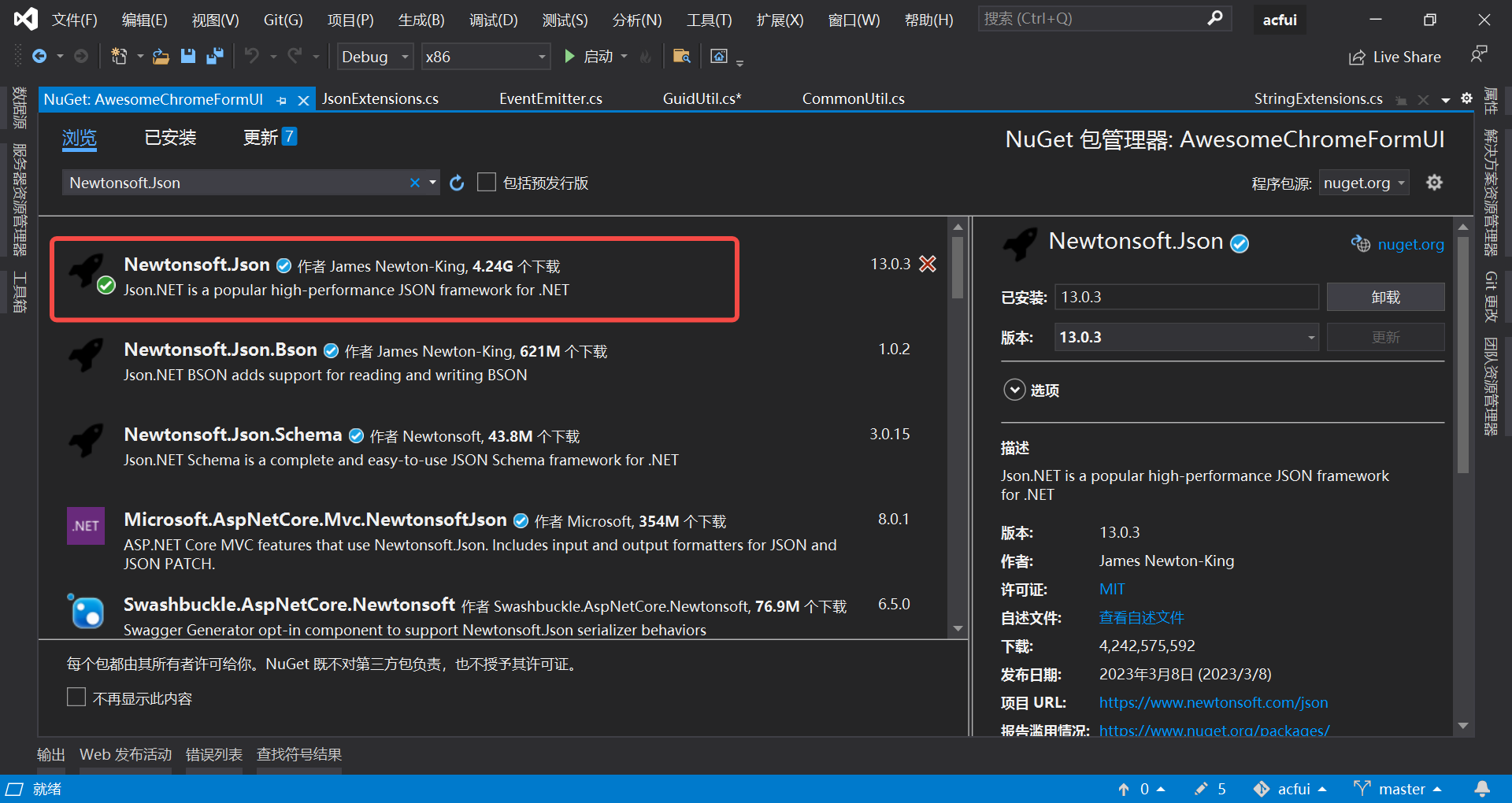Click the undo arrow icon
1512x803 pixels.
pos(252,56)
